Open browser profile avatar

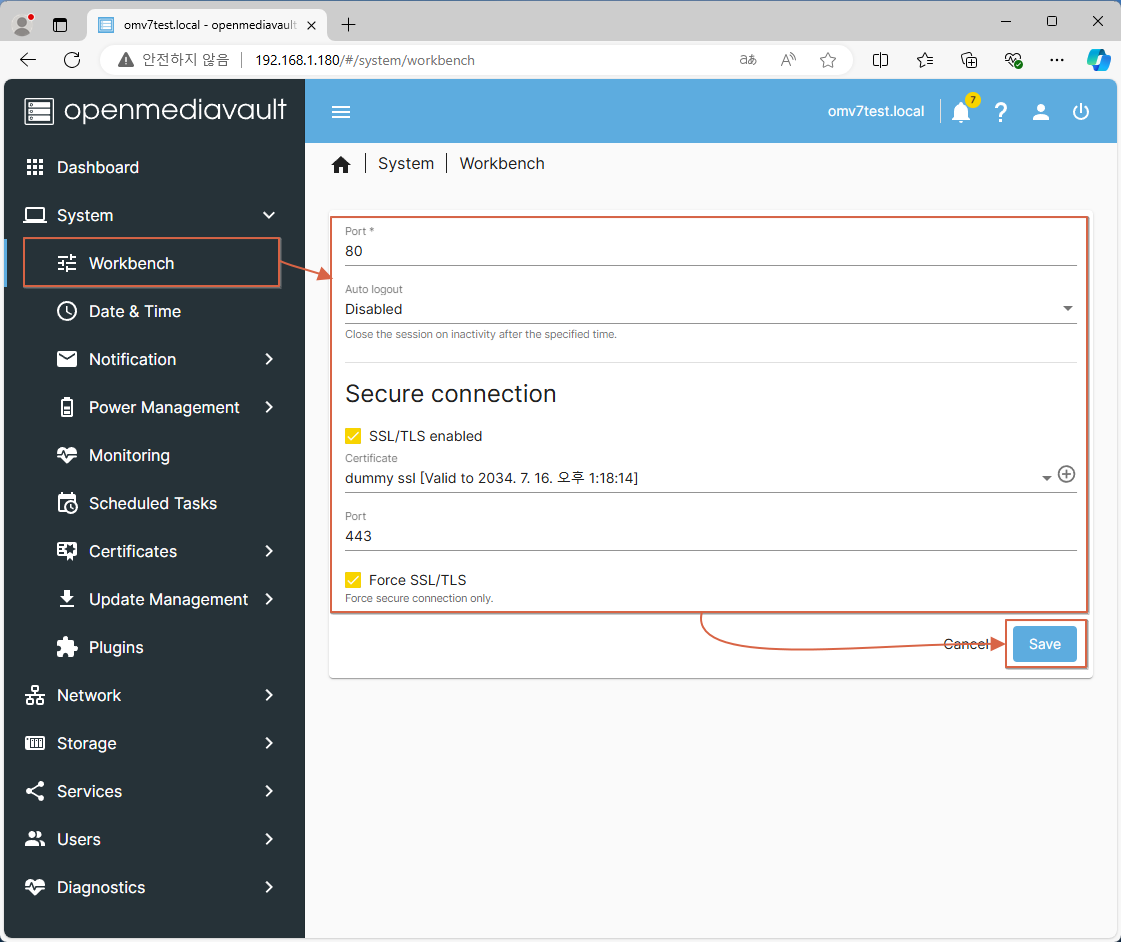tap(23, 25)
